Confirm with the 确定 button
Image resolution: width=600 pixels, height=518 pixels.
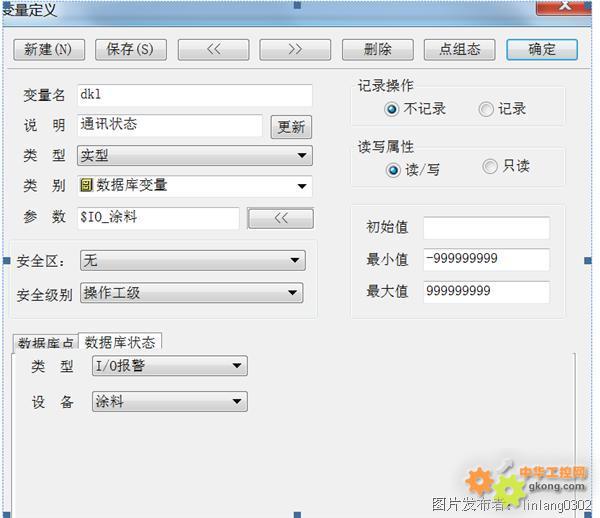coord(542,50)
